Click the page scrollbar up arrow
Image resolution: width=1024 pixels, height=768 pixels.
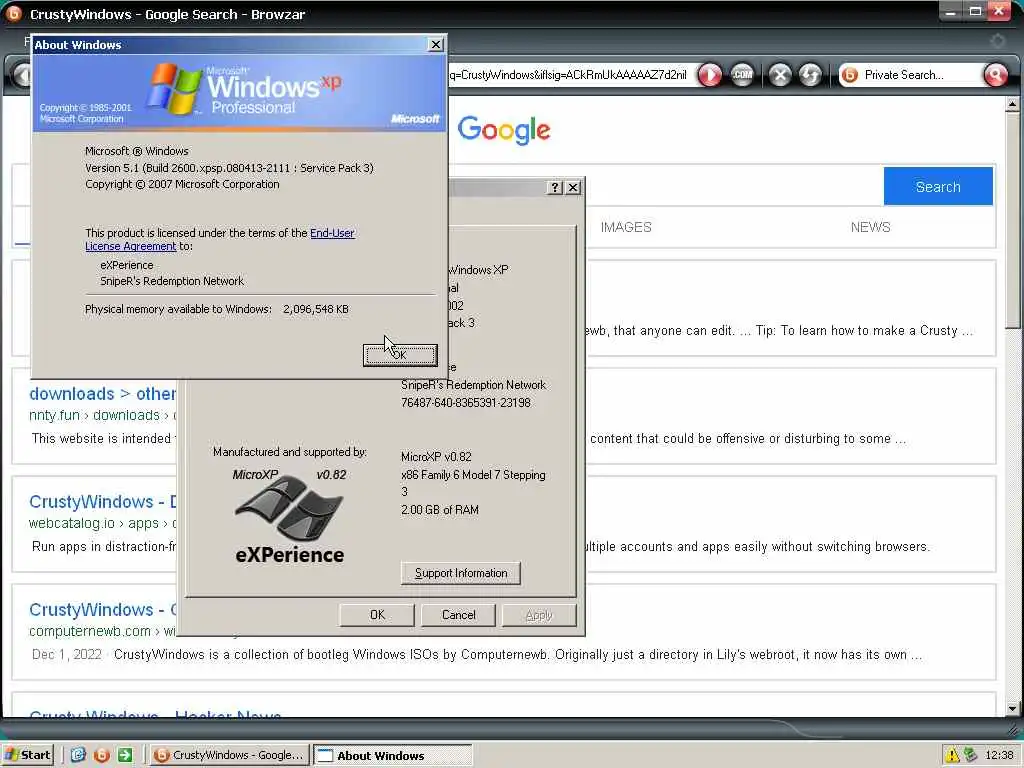point(1012,104)
